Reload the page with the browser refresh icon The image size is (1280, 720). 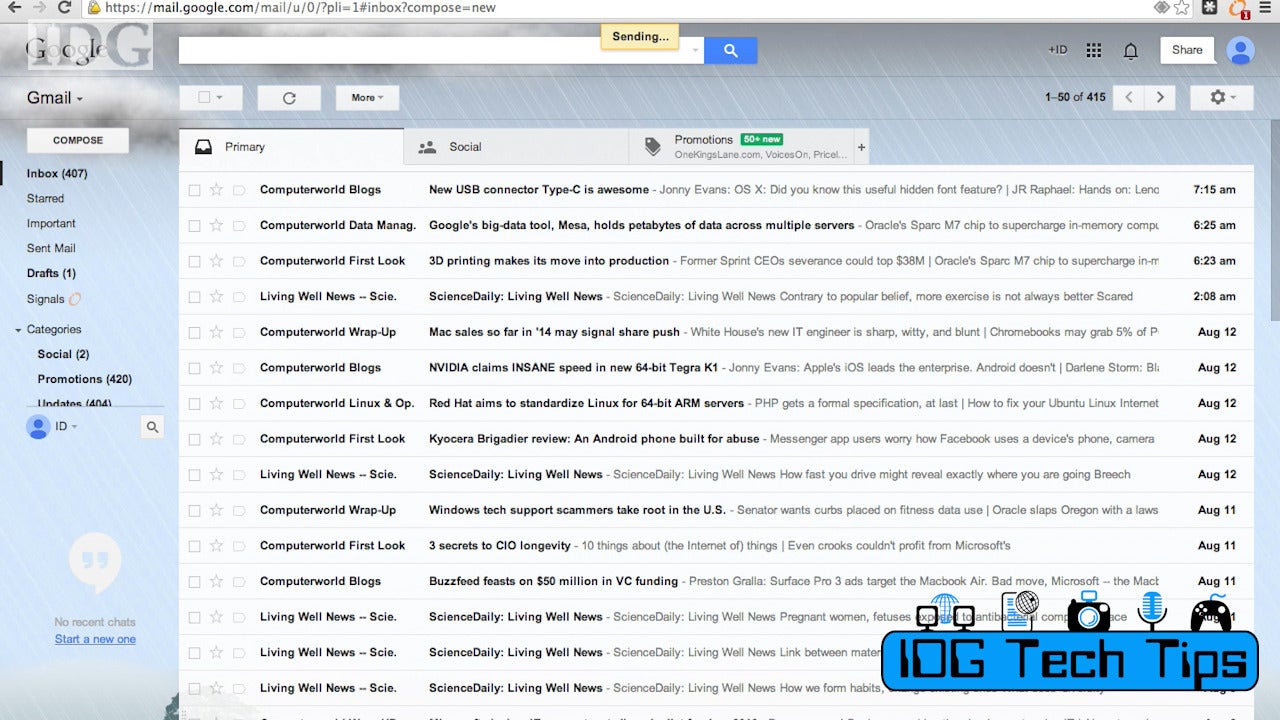point(65,7)
